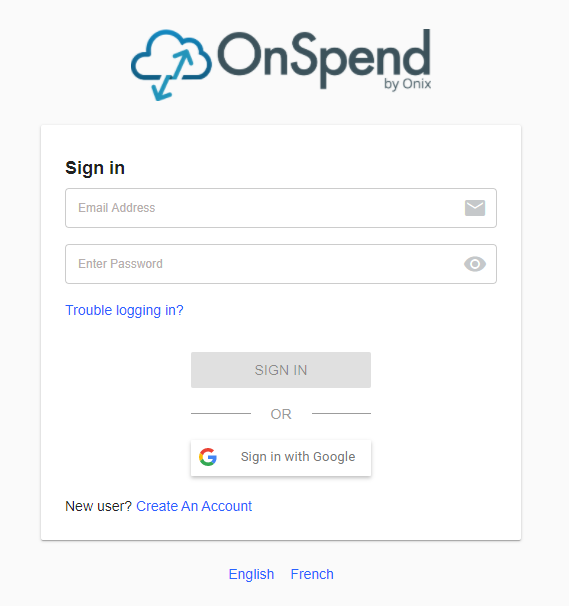
Task: Focus the Enter Password input field
Action: pos(281,264)
